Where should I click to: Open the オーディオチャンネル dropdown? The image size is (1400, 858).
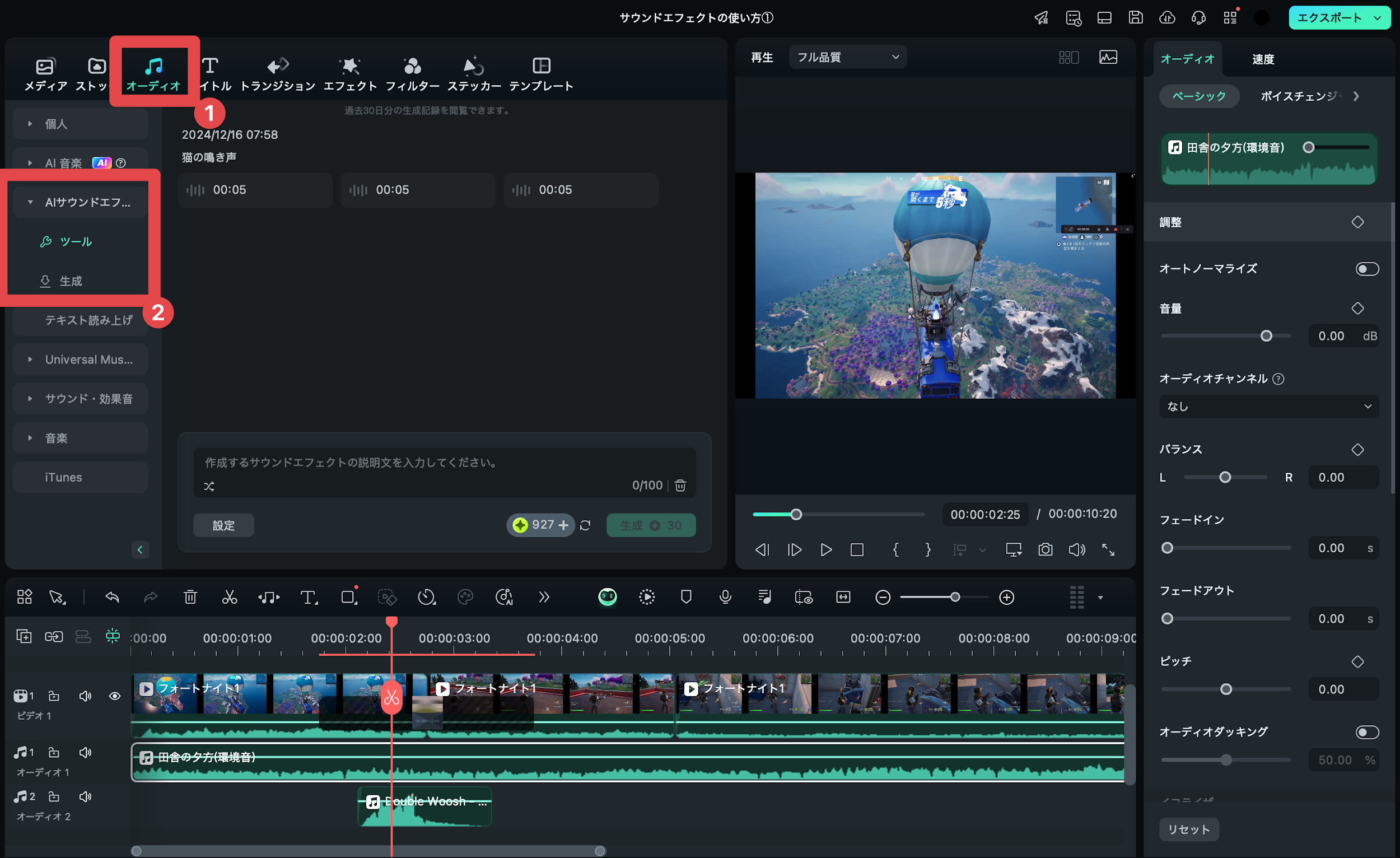coord(1269,406)
